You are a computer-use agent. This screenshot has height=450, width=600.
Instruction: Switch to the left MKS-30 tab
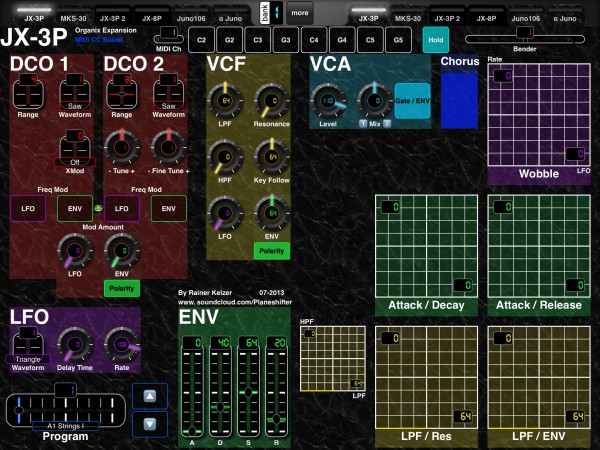(73, 15)
